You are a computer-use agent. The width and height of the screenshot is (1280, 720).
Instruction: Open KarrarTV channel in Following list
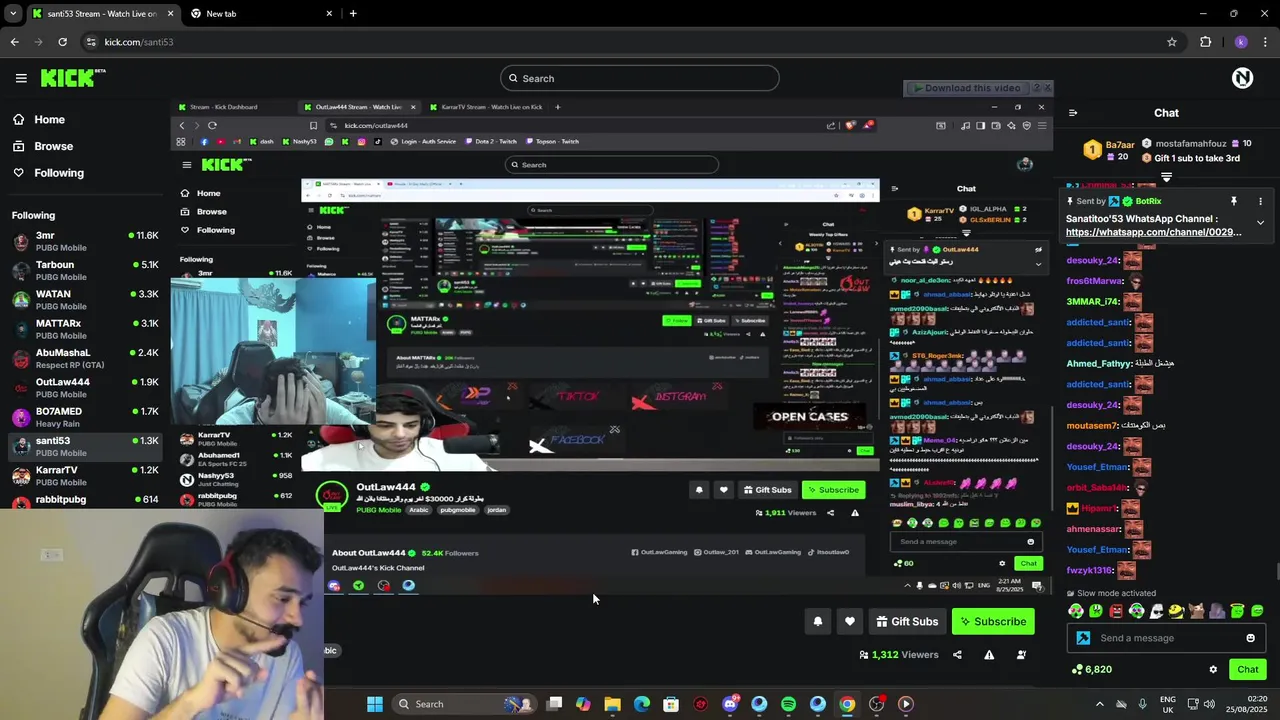click(84, 476)
